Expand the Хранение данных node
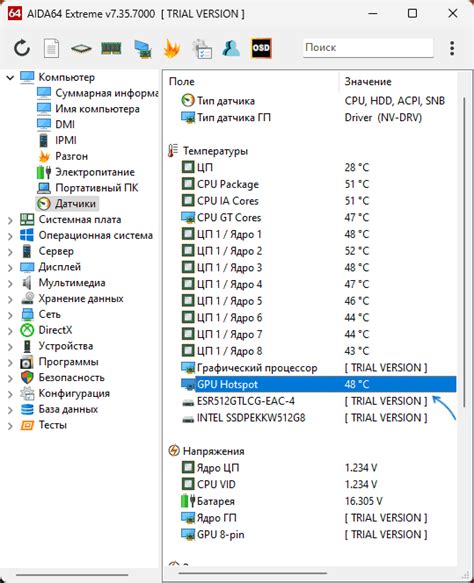 pos(10,299)
